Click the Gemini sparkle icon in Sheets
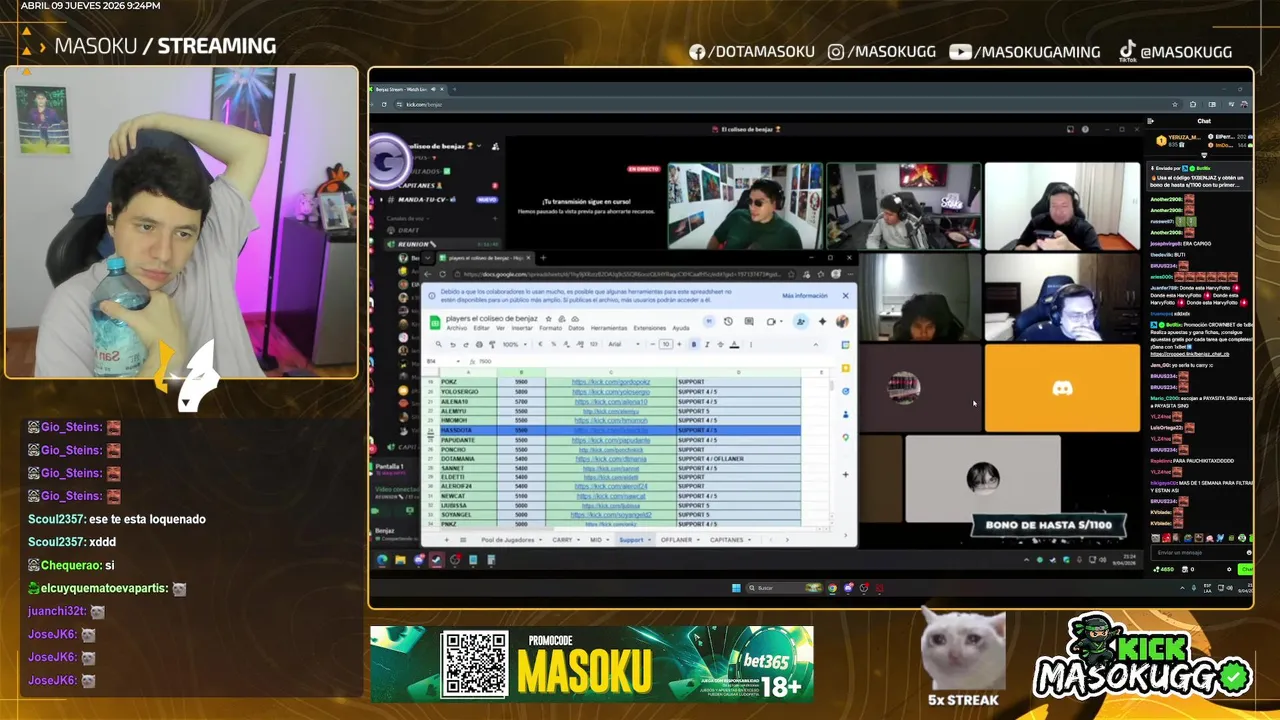Screen dimensions: 1280x720 pyautogui.click(x=822, y=321)
